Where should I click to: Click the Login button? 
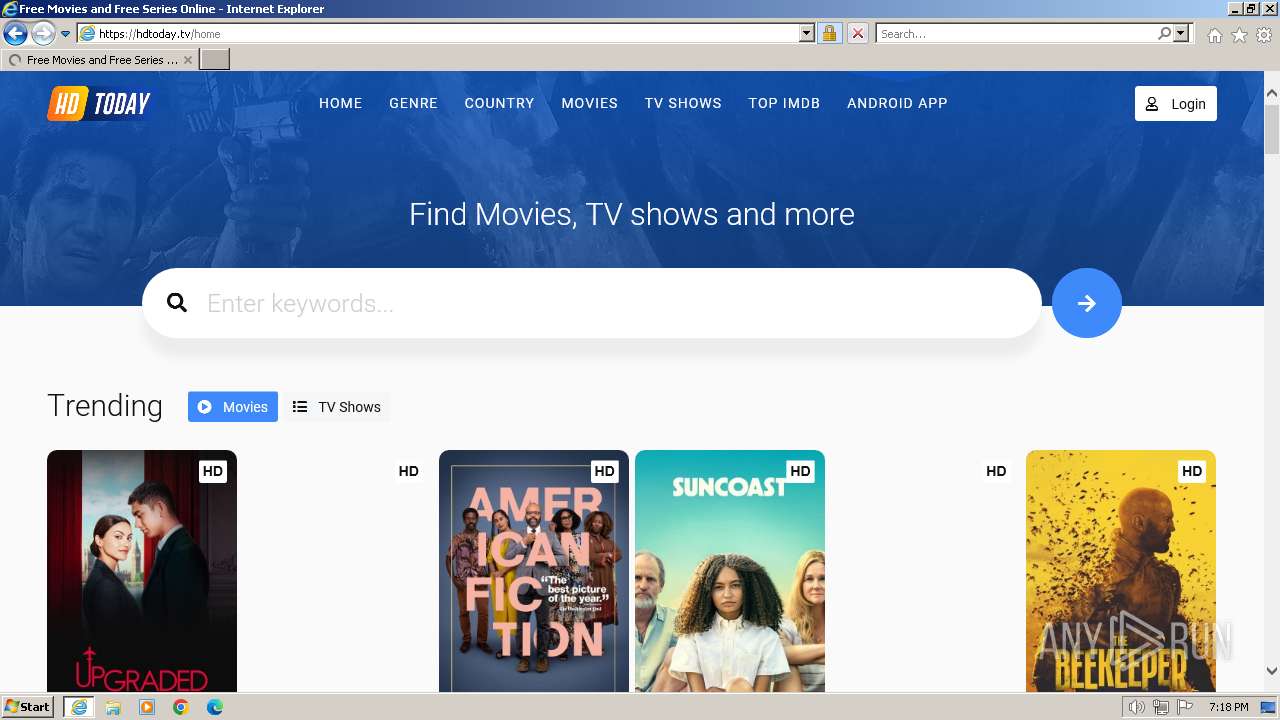click(x=1176, y=104)
